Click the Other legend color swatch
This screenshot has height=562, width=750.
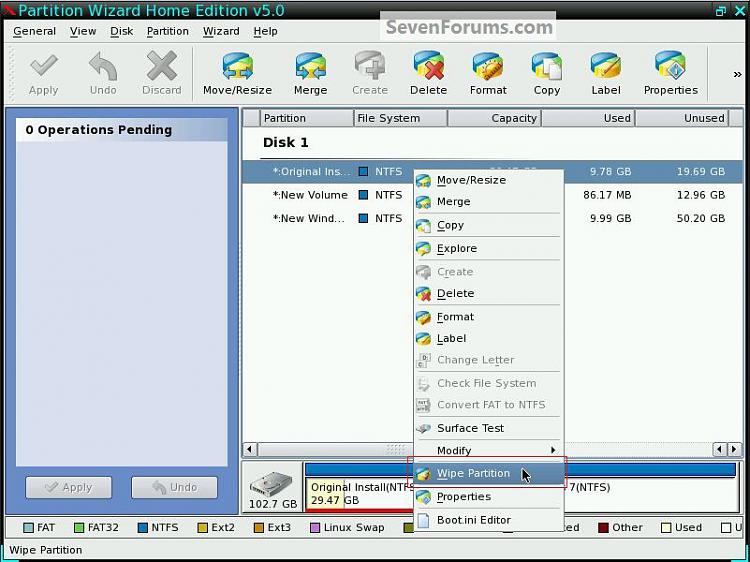tap(603, 528)
